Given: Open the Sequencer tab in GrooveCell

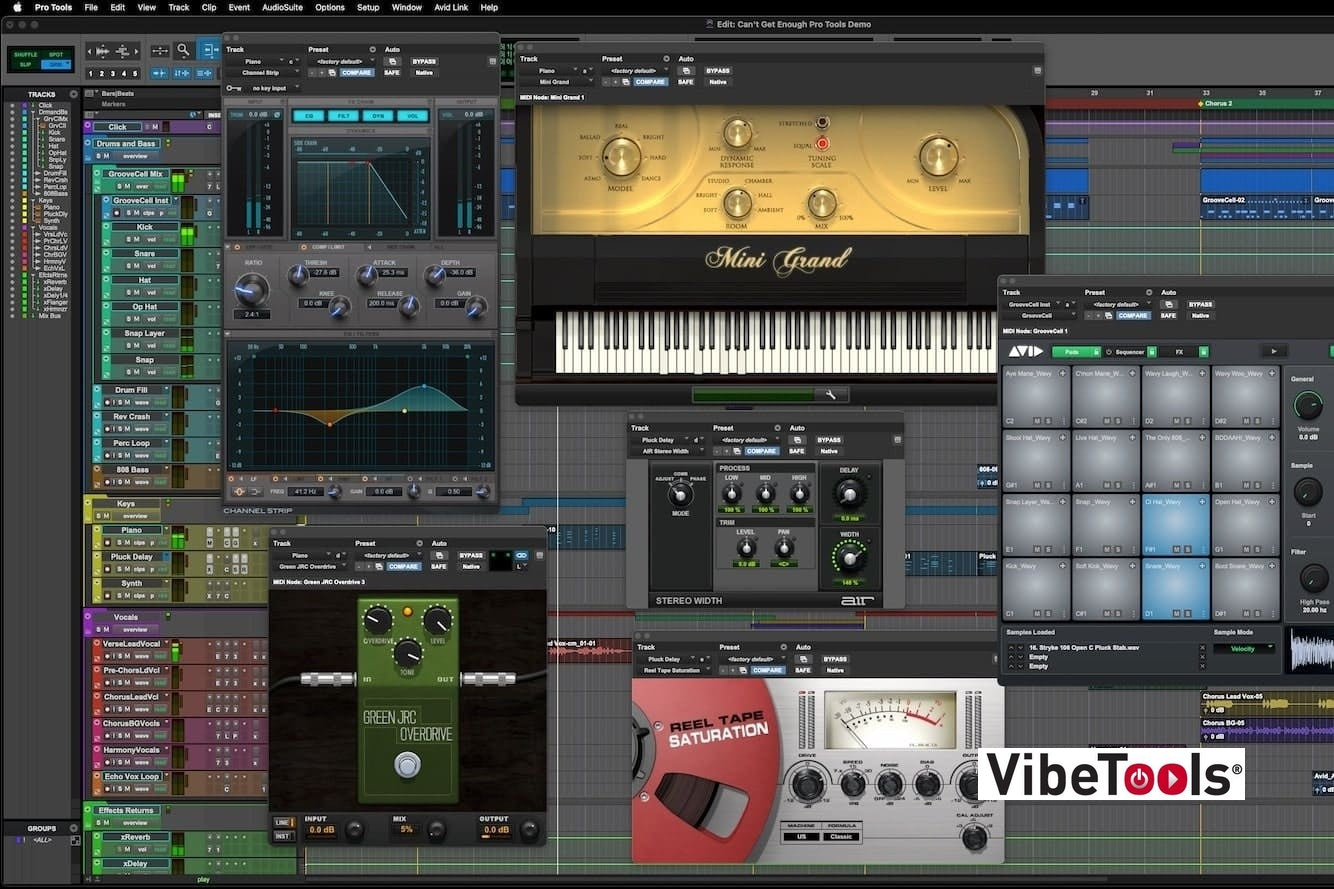Looking at the screenshot, I should (x=1130, y=352).
